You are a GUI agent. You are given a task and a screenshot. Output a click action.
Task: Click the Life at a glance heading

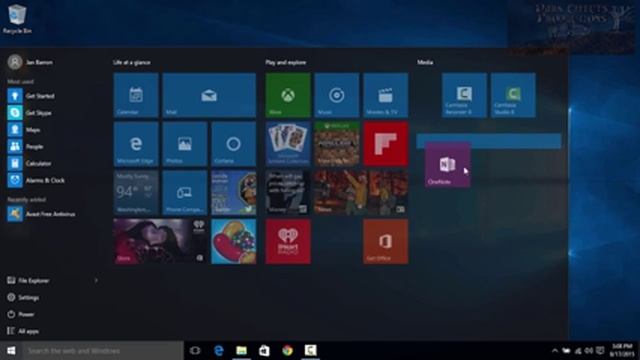point(131,62)
